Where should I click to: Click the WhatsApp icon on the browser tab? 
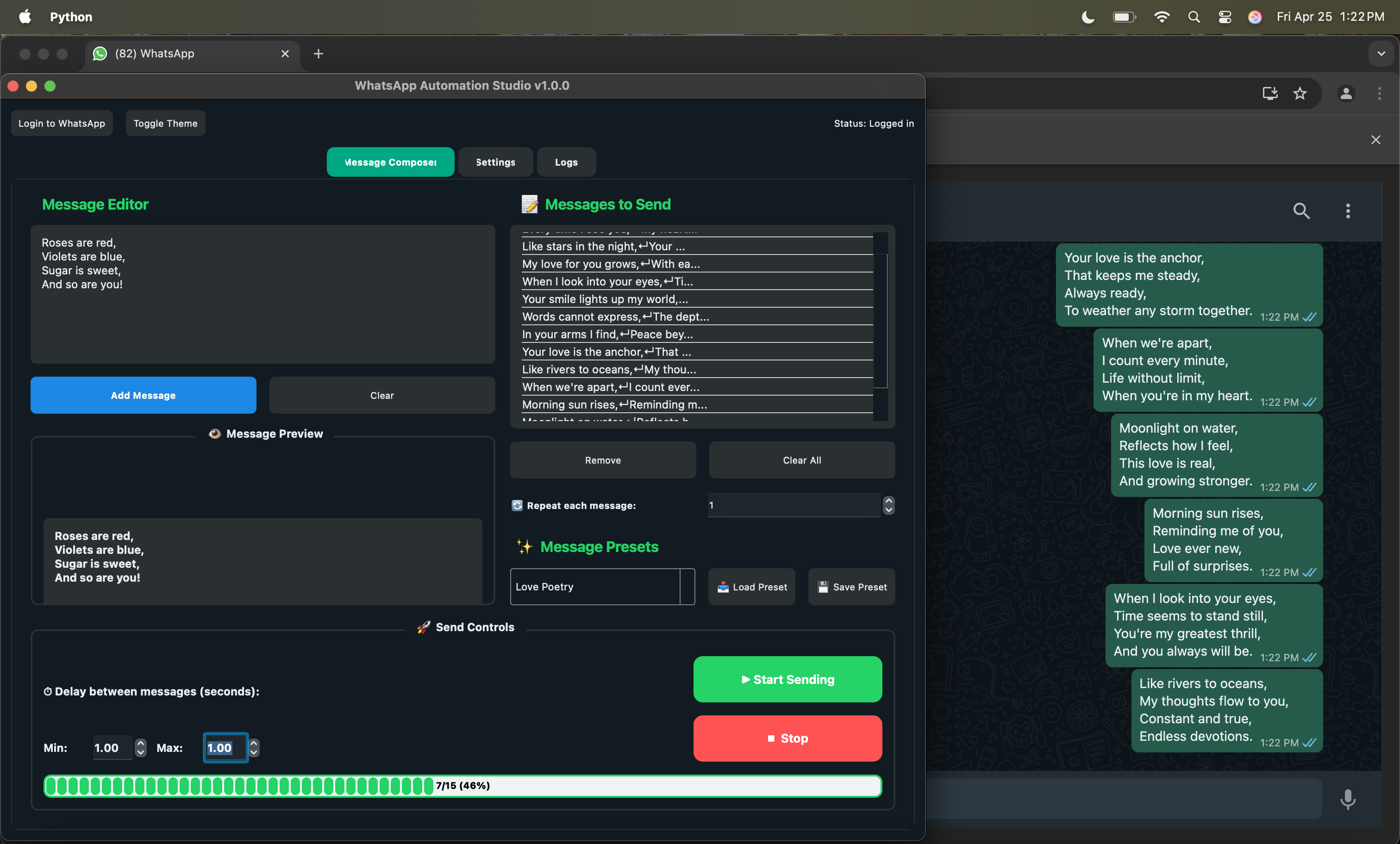(x=100, y=53)
